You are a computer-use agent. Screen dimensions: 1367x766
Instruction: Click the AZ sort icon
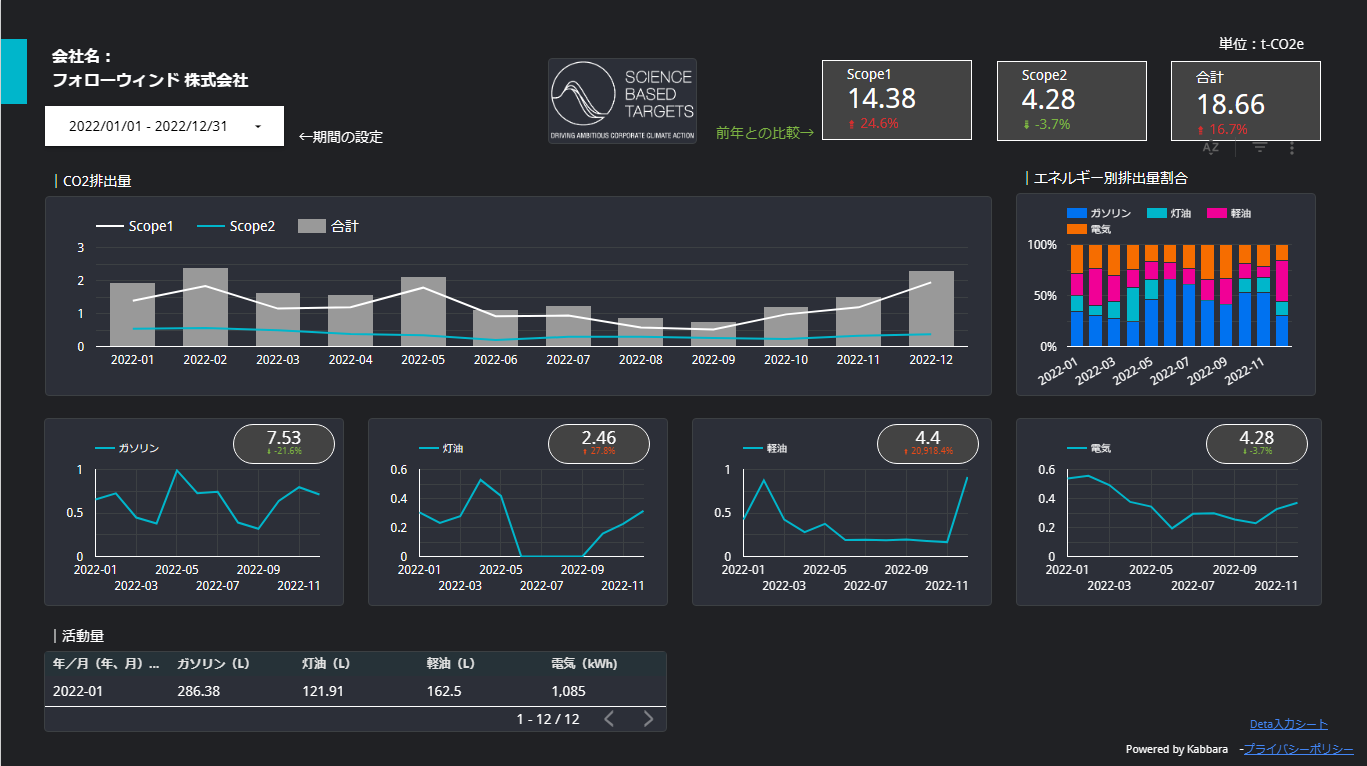[1211, 148]
